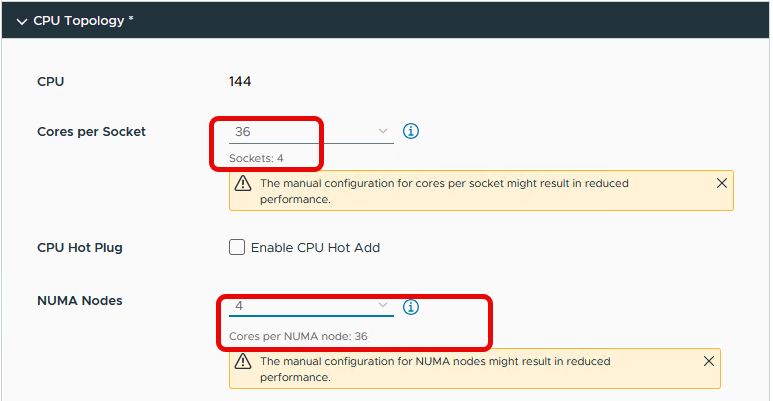Click the Cores per Socket dropdown arrow
This screenshot has height=401, width=773.
coord(382,132)
